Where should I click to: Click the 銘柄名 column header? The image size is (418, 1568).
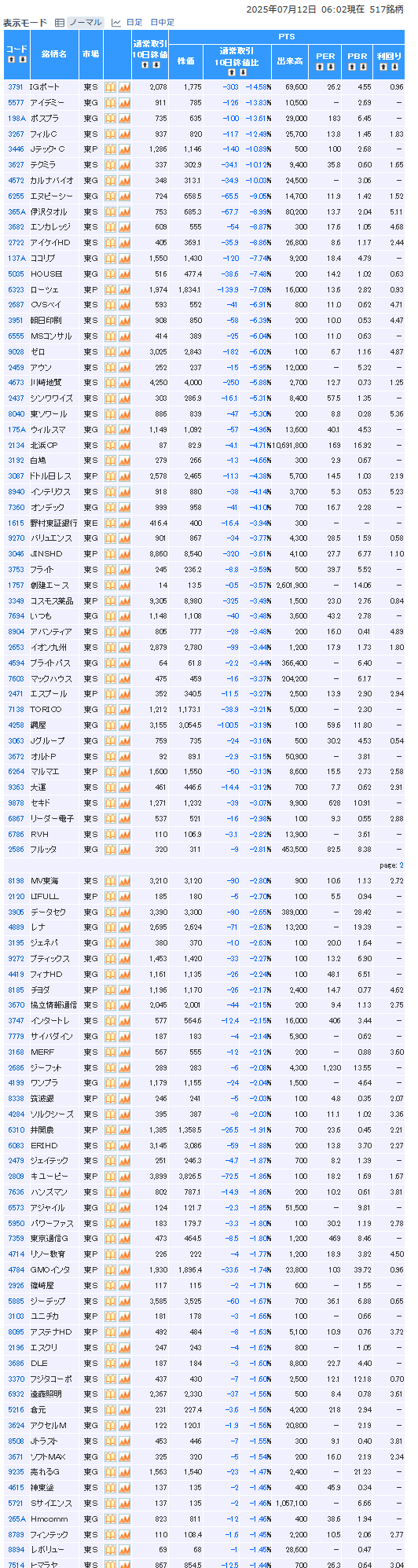[x=54, y=54]
